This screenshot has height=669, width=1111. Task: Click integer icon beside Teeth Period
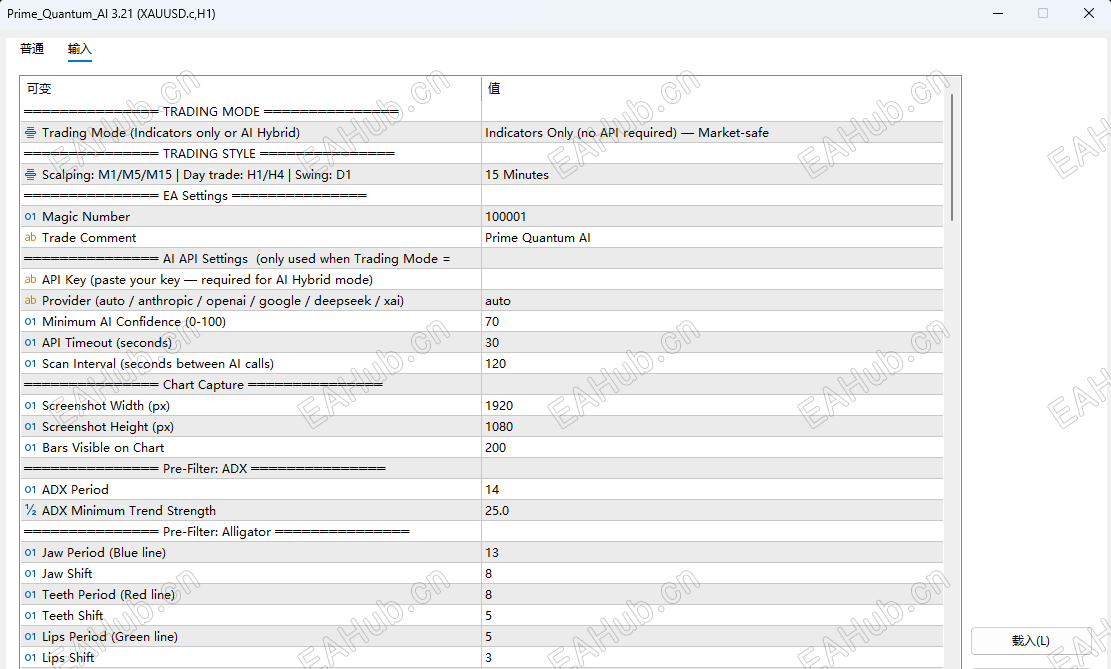click(x=30, y=595)
